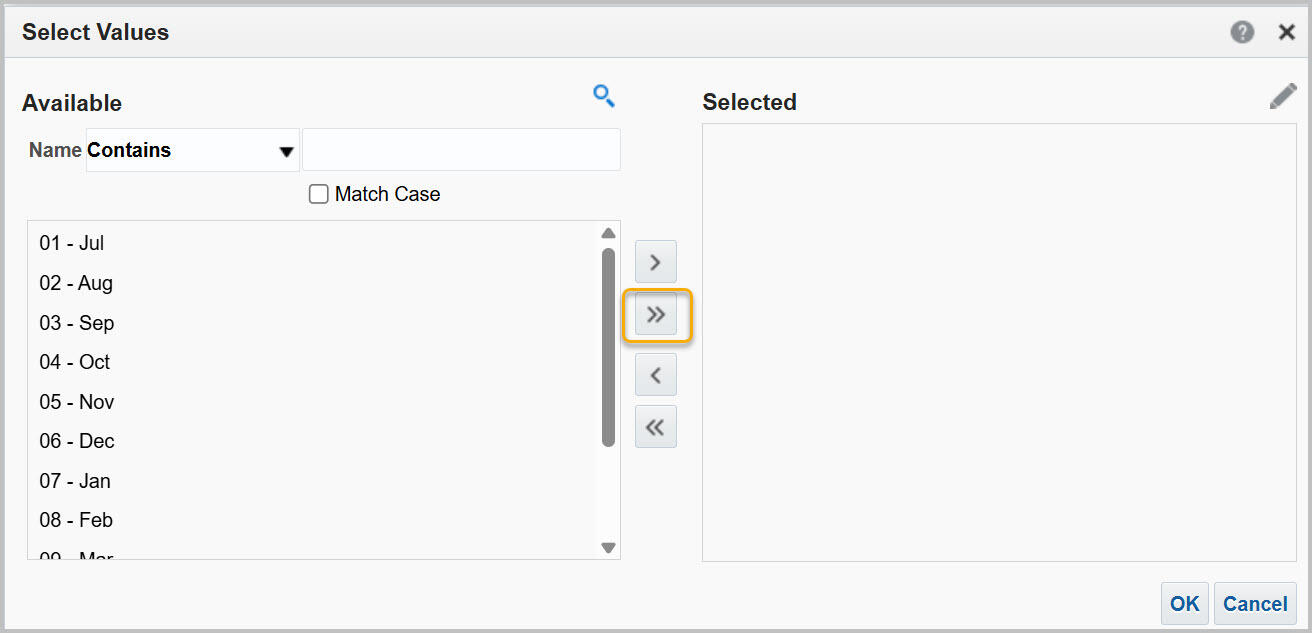1312x633 pixels.
Task: Click the close X icon on dialog
Action: [x=1287, y=31]
